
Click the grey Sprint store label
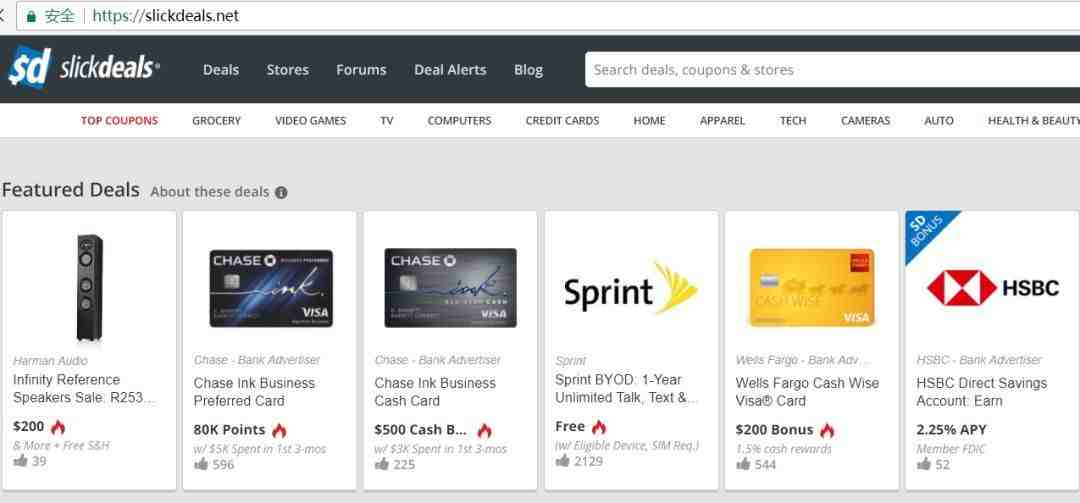tap(570, 360)
